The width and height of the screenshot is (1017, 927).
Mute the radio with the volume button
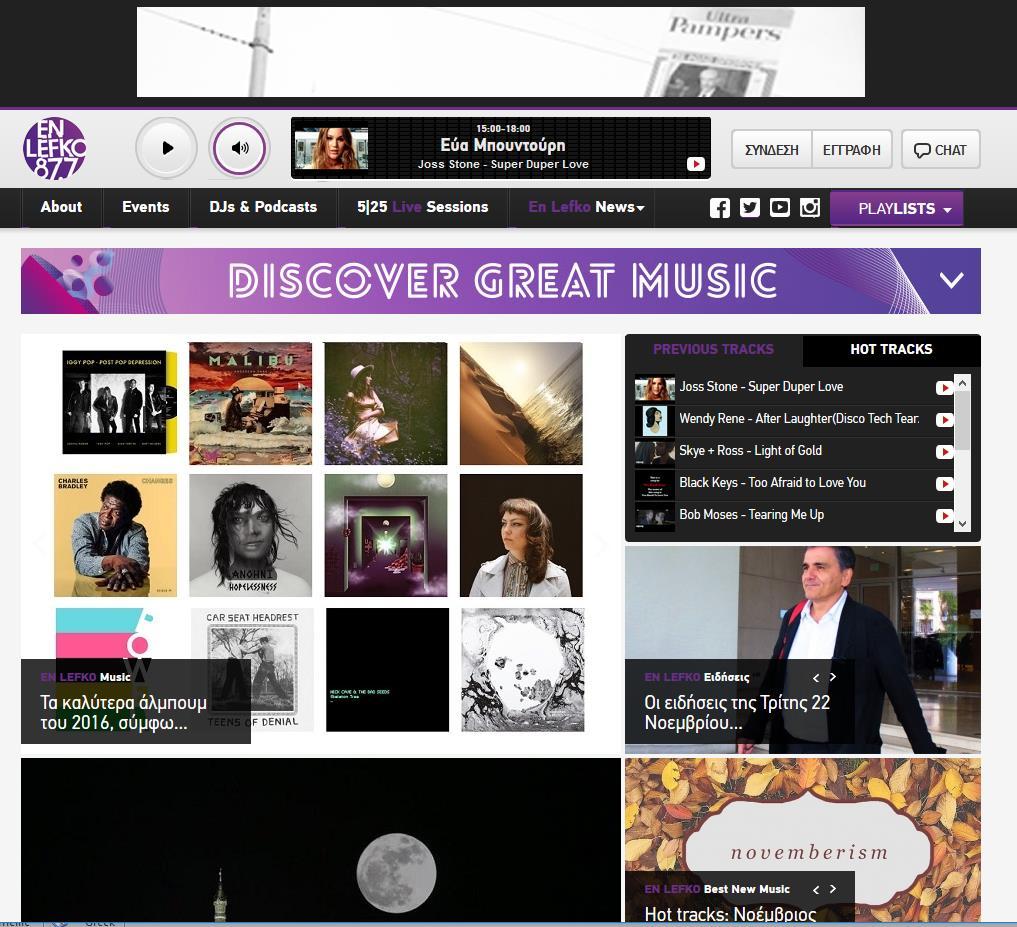[239, 148]
